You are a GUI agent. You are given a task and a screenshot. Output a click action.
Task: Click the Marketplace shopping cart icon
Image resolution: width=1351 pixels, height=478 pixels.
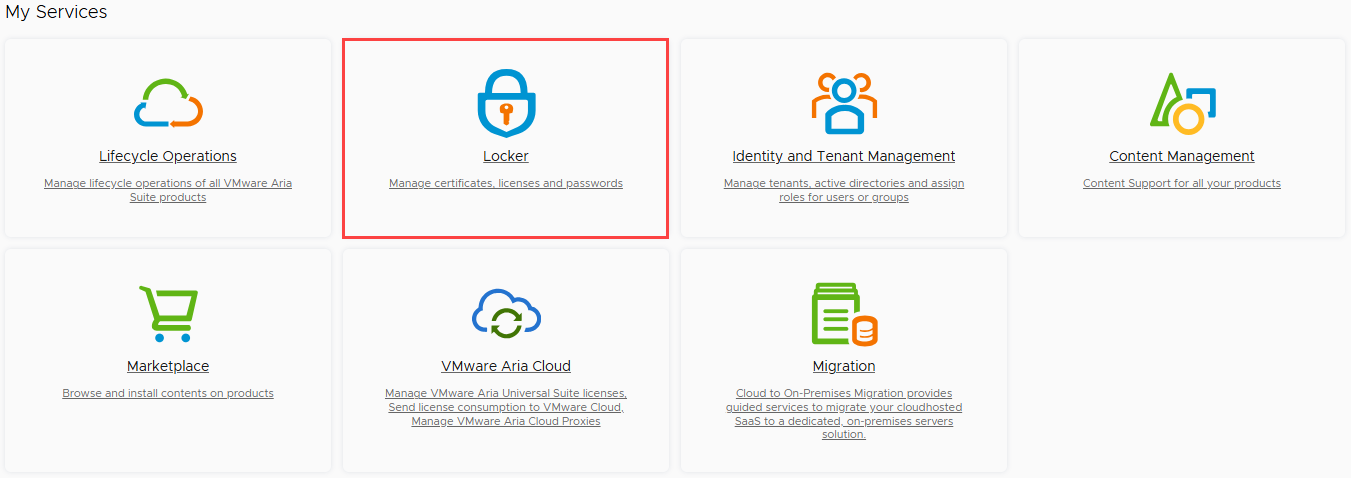point(168,314)
